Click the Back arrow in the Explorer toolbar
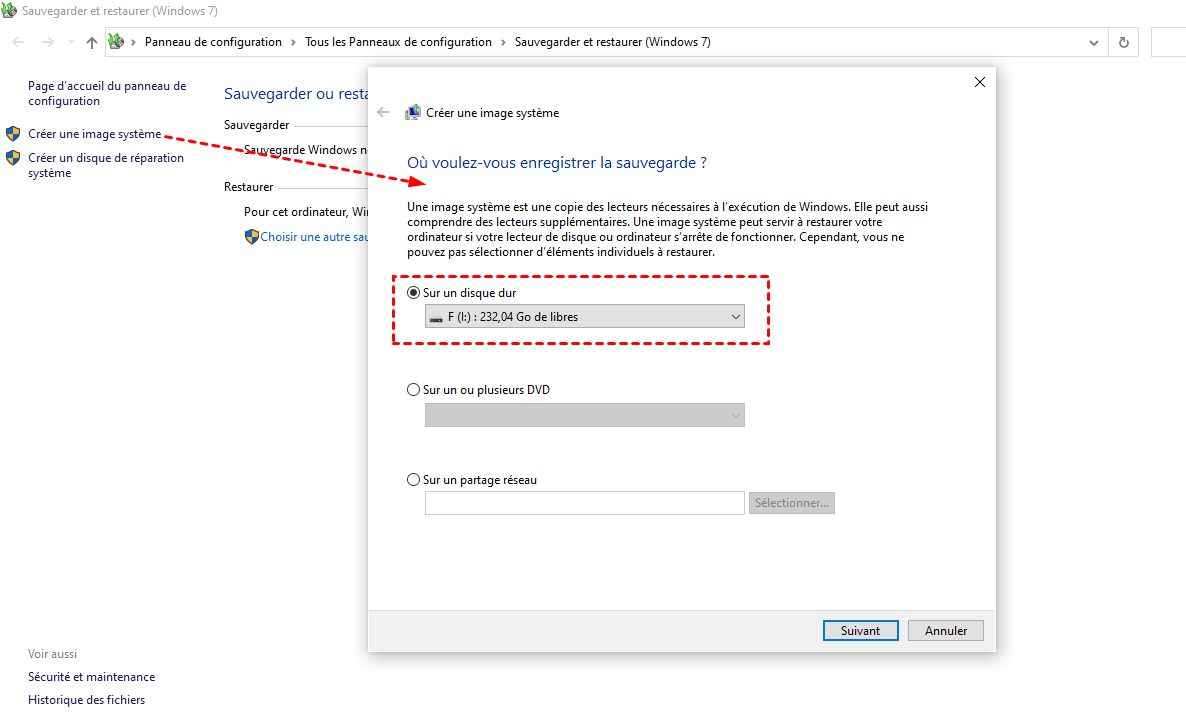The width and height of the screenshot is (1186, 727). [18, 42]
